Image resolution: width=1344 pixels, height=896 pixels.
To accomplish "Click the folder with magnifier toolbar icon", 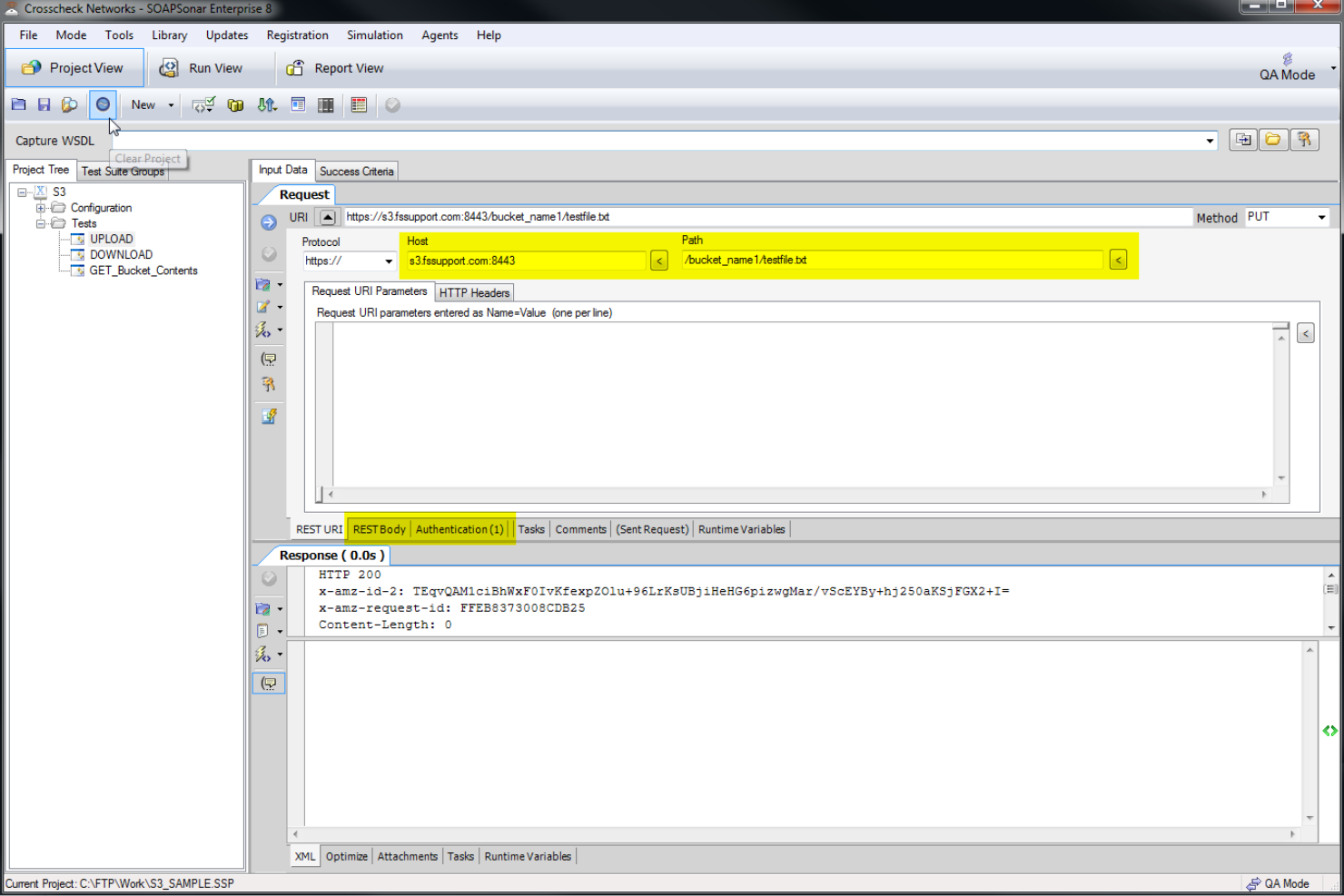I will tap(69, 104).
